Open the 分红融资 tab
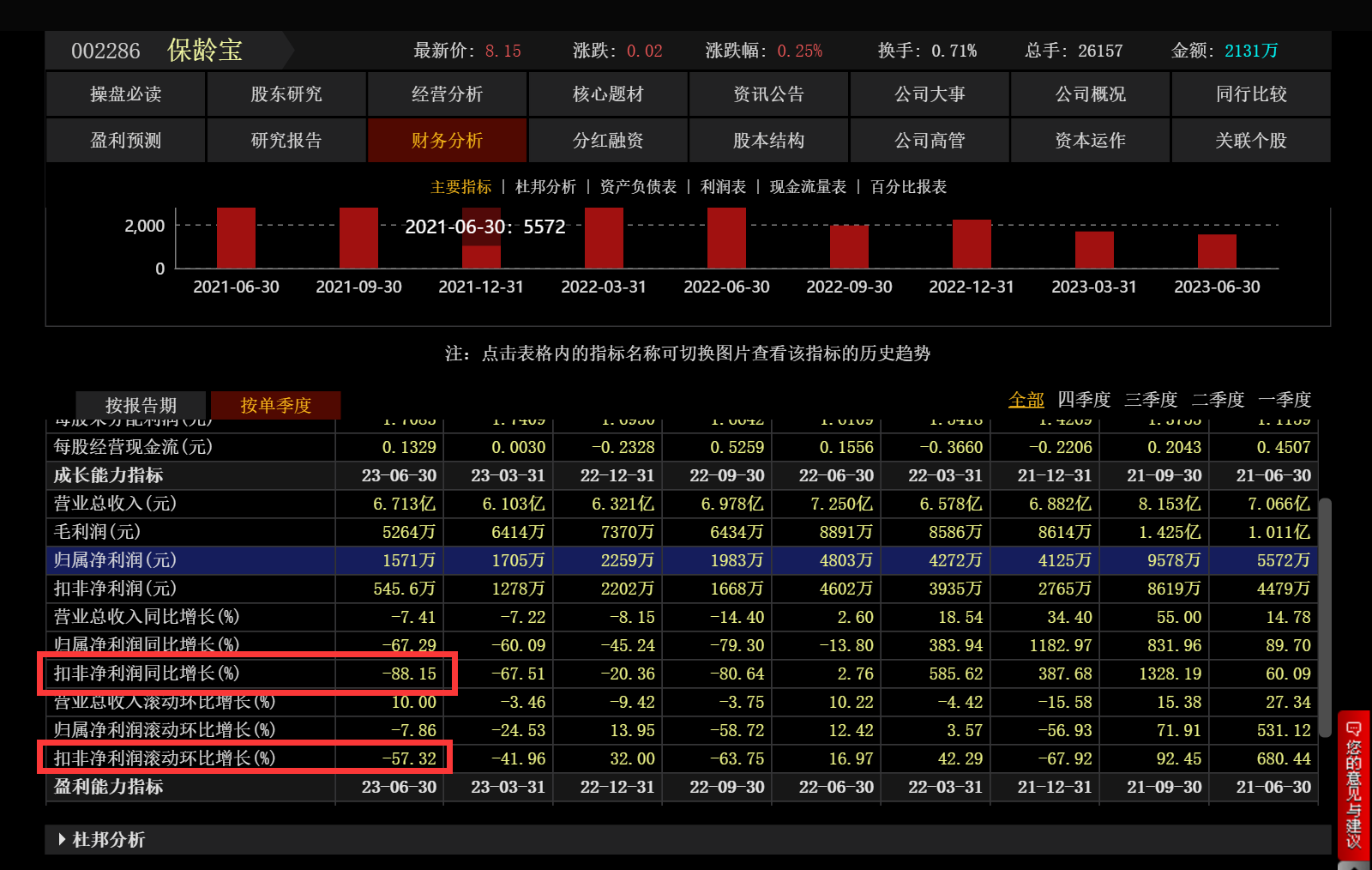This screenshot has width=1372, height=870. (608, 141)
